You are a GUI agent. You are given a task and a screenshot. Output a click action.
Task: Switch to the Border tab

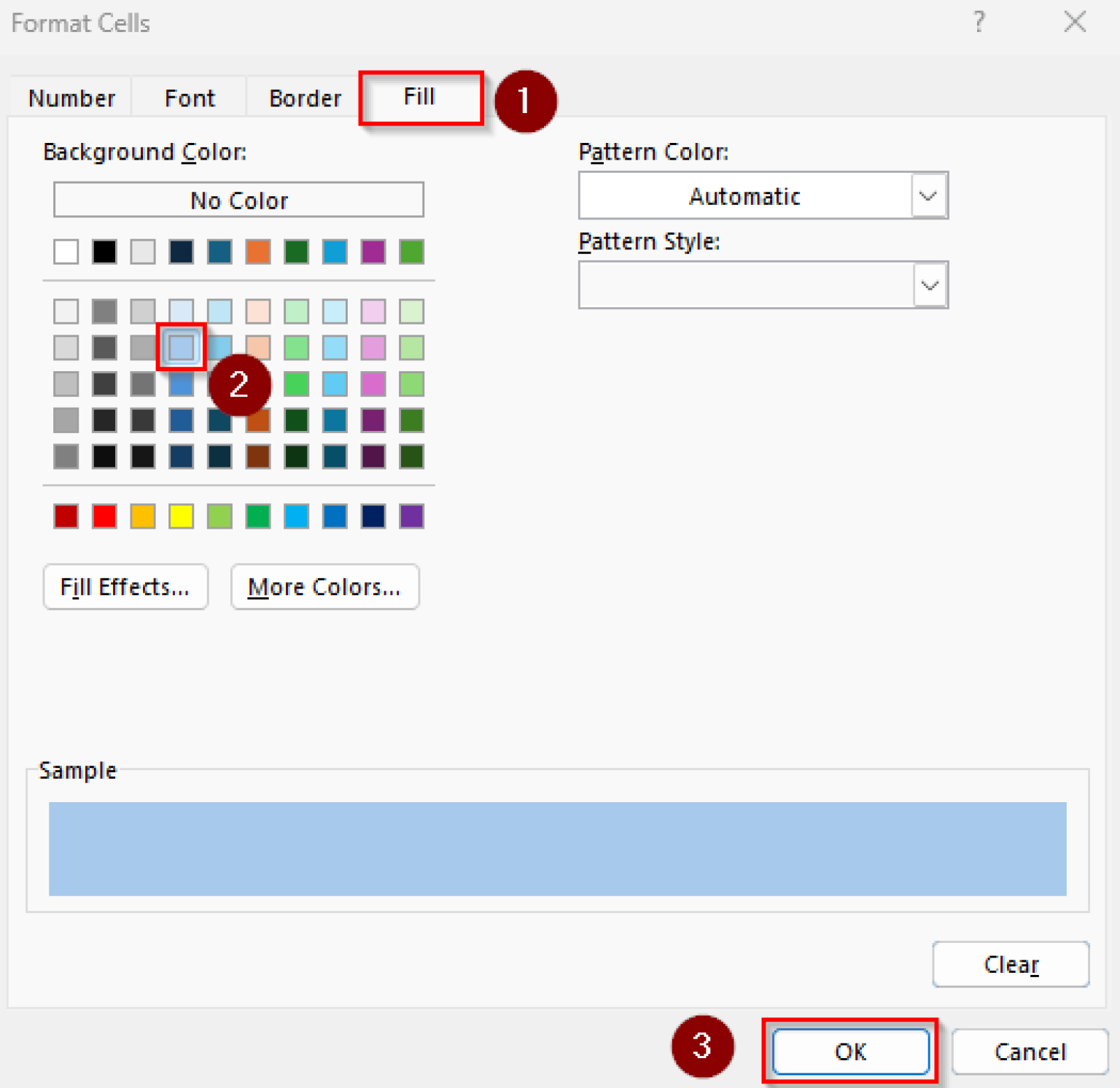click(x=305, y=98)
